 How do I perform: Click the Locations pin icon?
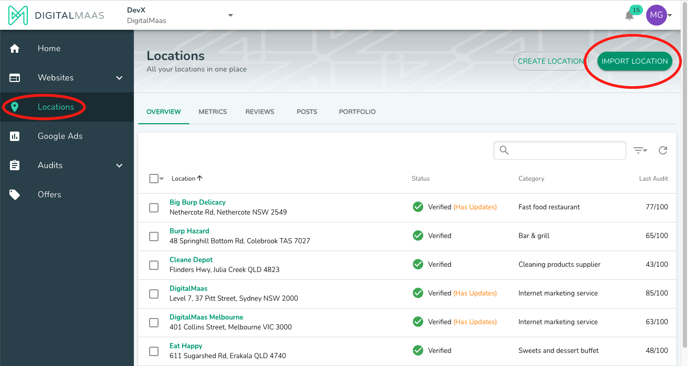(x=14, y=107)
